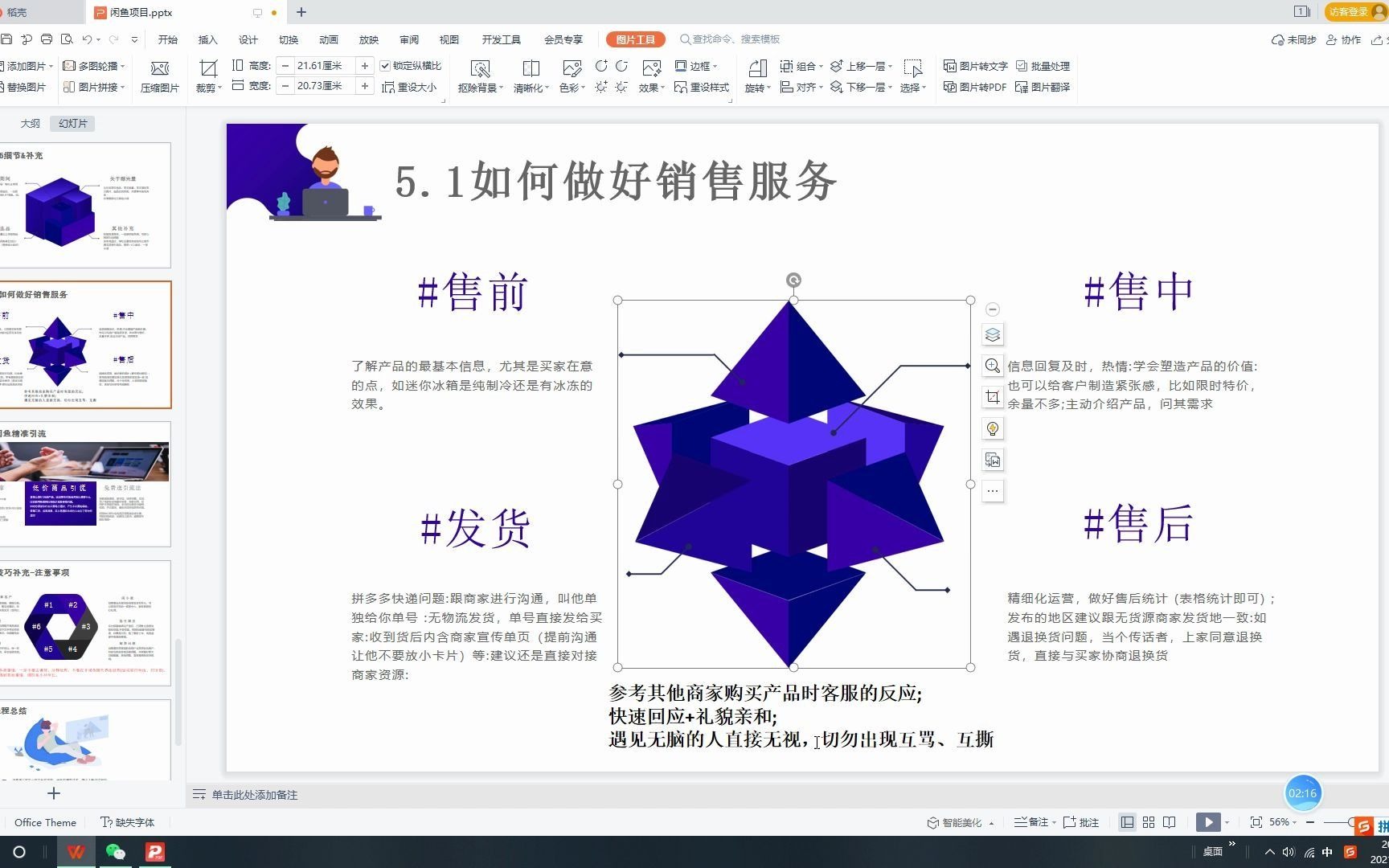
Task: Switch to the Outline panel tab
Action: point(30,124)
